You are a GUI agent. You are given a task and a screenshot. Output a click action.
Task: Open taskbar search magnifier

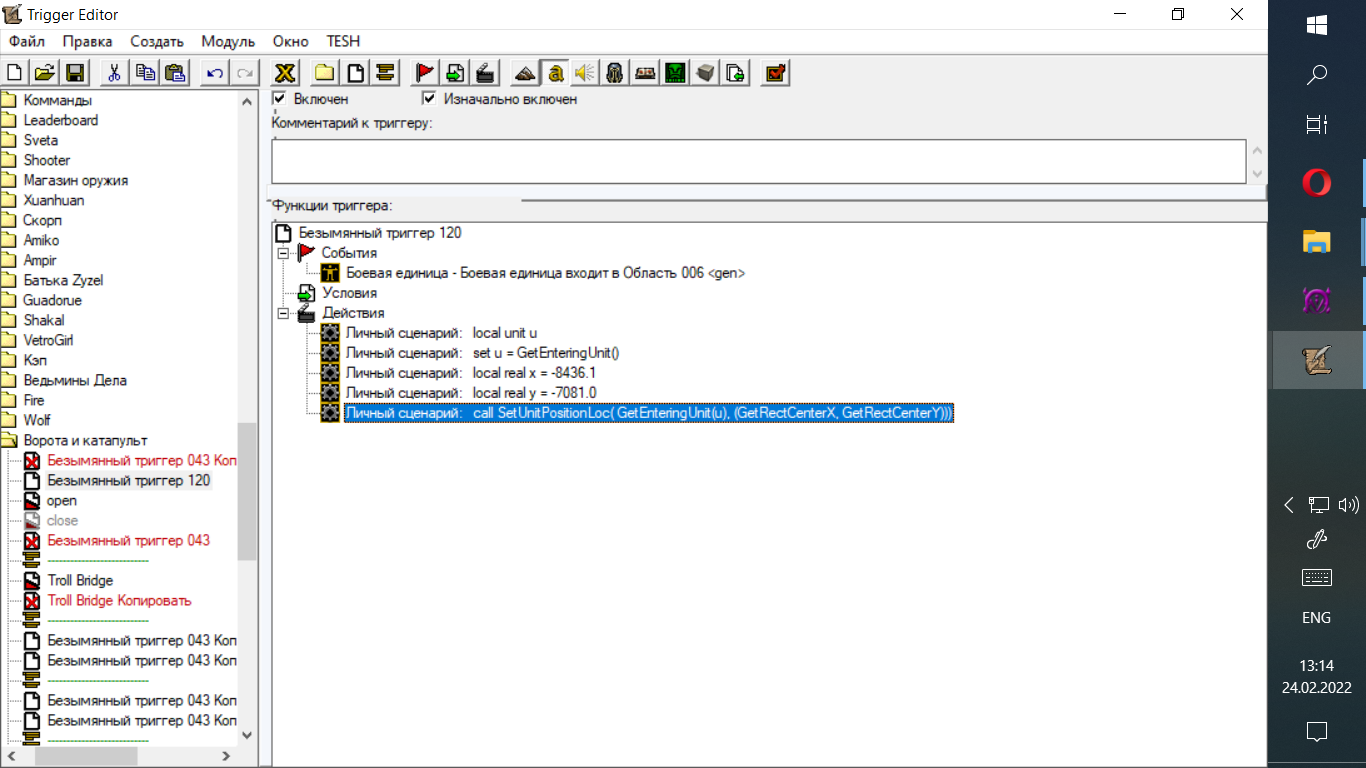[x=1317, y=75]
